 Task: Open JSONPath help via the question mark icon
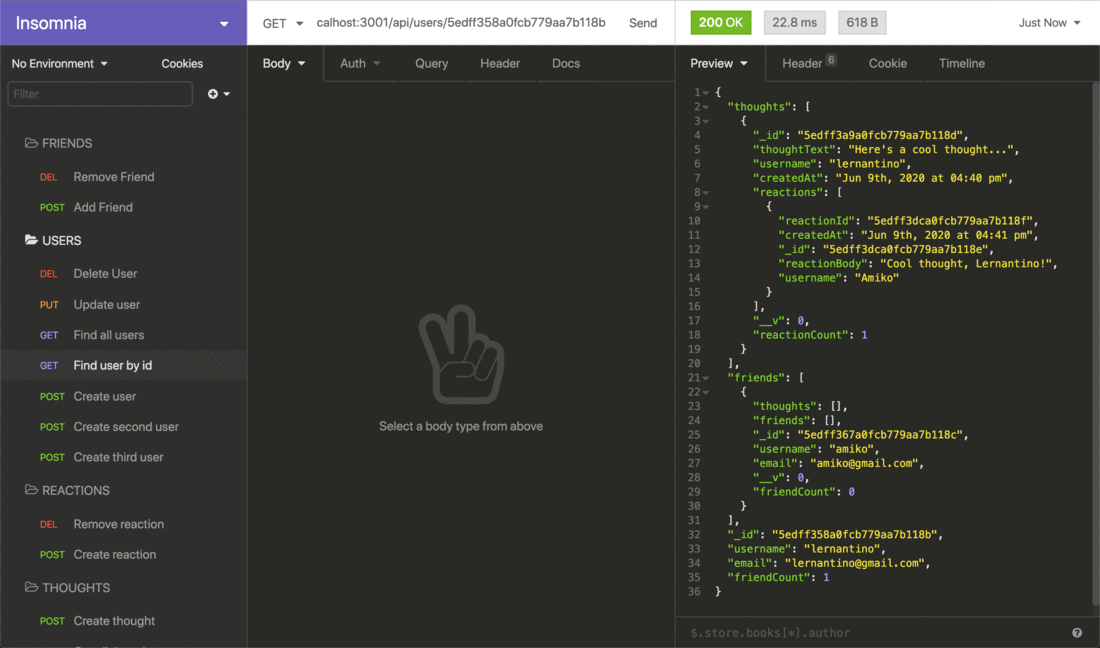[1077, 632]
